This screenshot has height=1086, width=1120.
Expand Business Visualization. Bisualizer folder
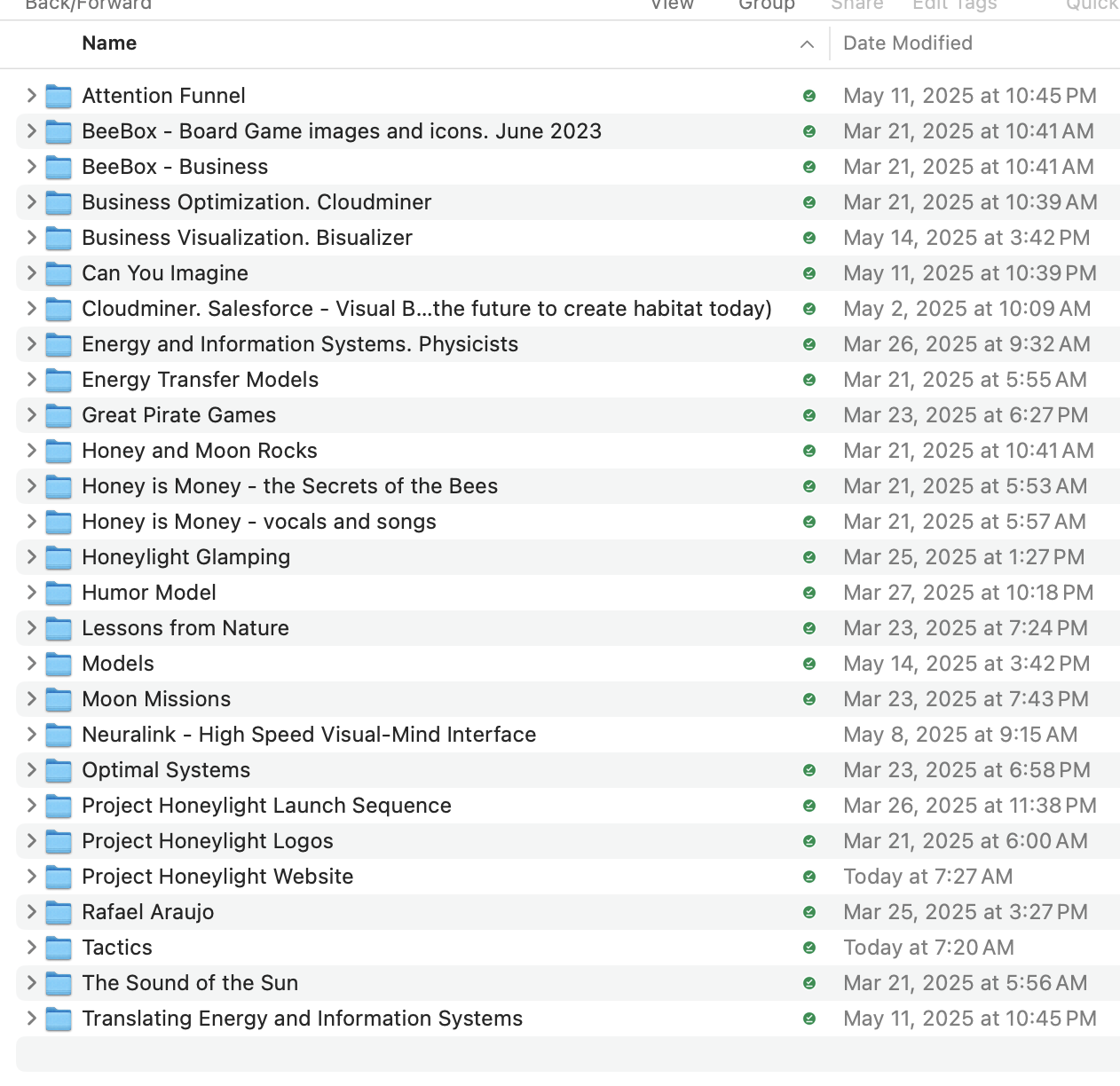[x=31, y=238]
